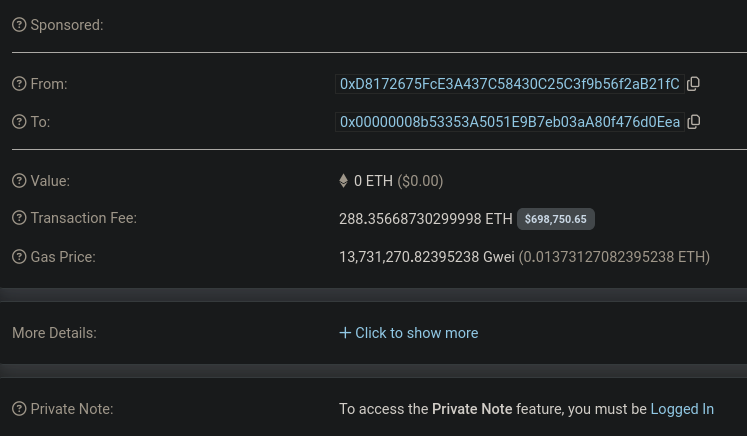Copy the From address to clipboard
The height and width of the screenshot is (436, 747).
(x=693, y=84)
